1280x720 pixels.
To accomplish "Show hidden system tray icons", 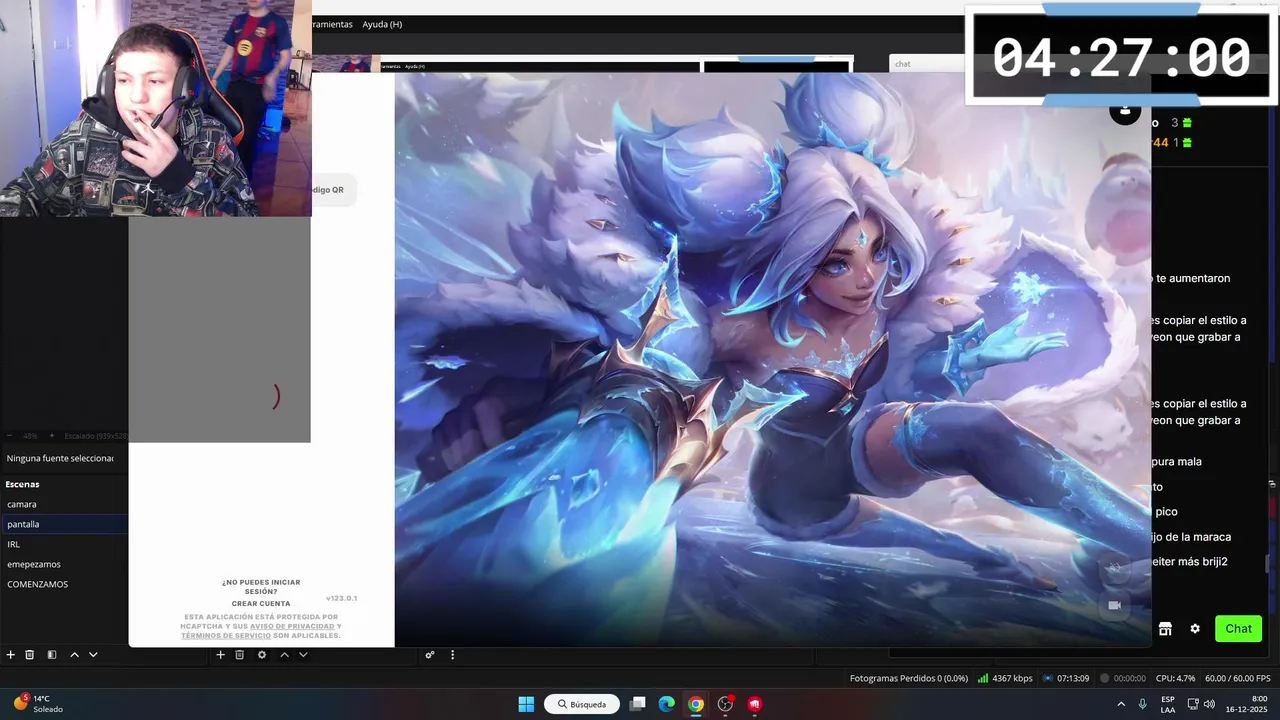I will tap(1121, 704).
